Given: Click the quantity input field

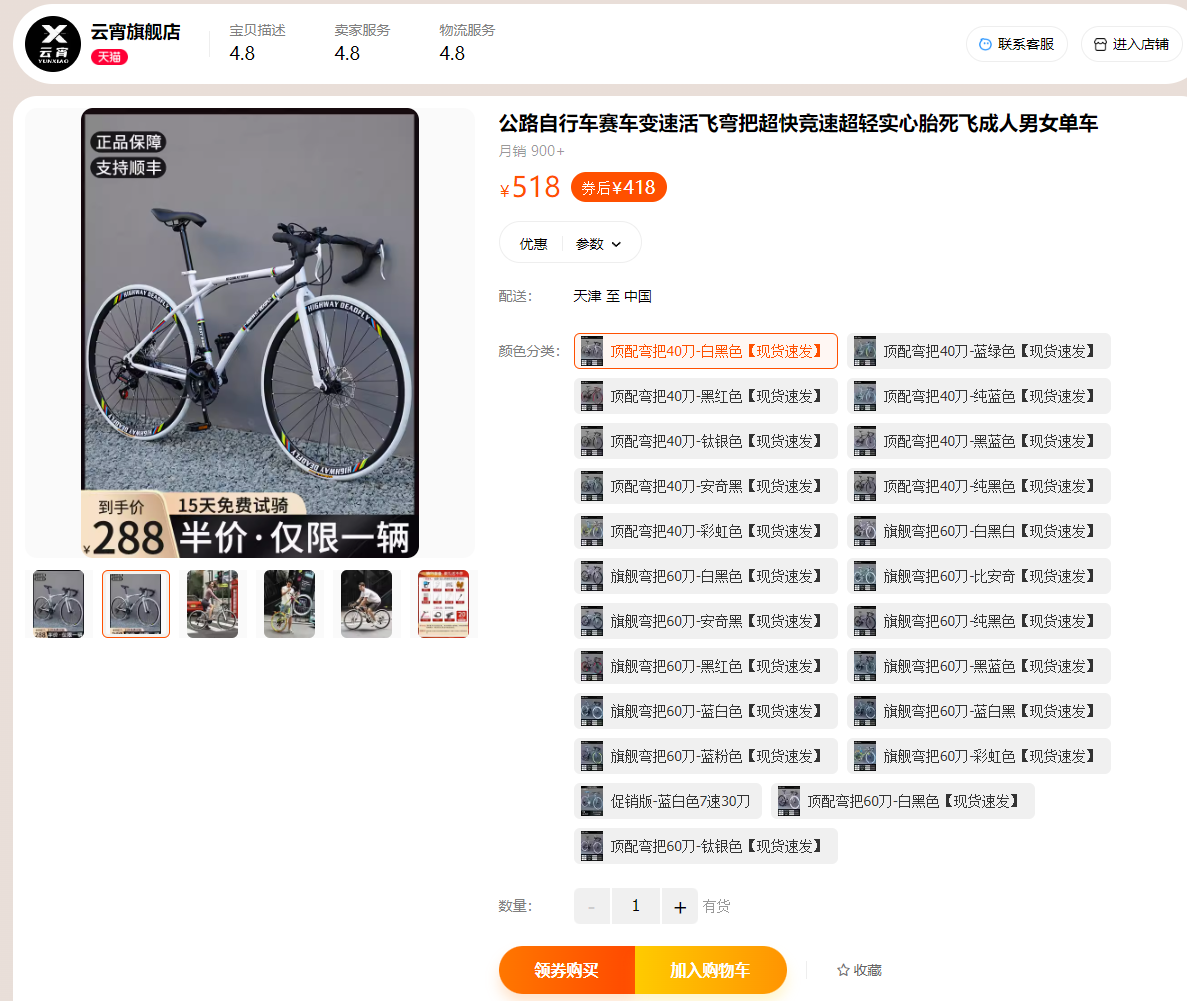Looking at the screenshot, I should (x=636, y=906).
